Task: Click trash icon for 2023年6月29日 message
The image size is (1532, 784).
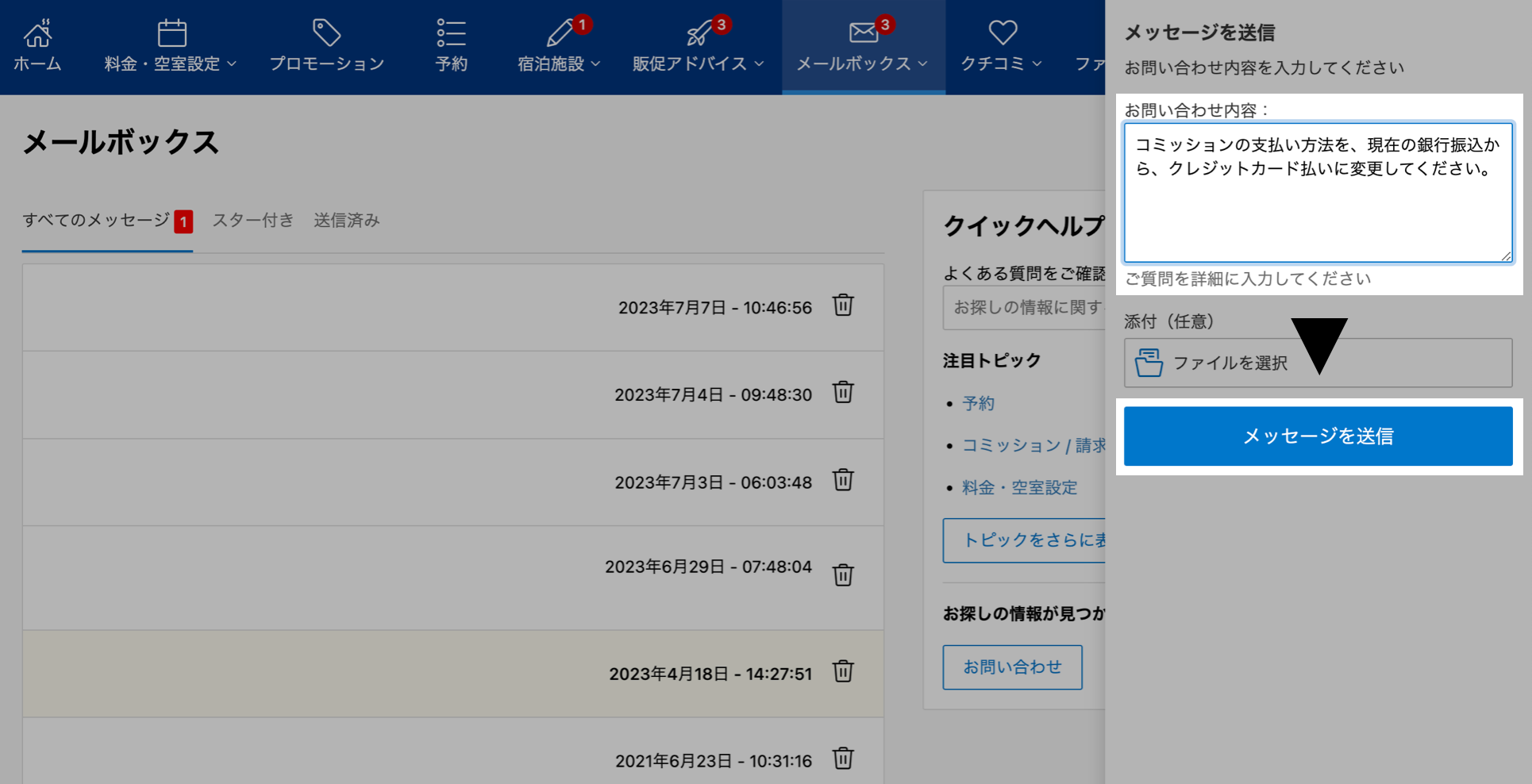Action: point(843,575)
